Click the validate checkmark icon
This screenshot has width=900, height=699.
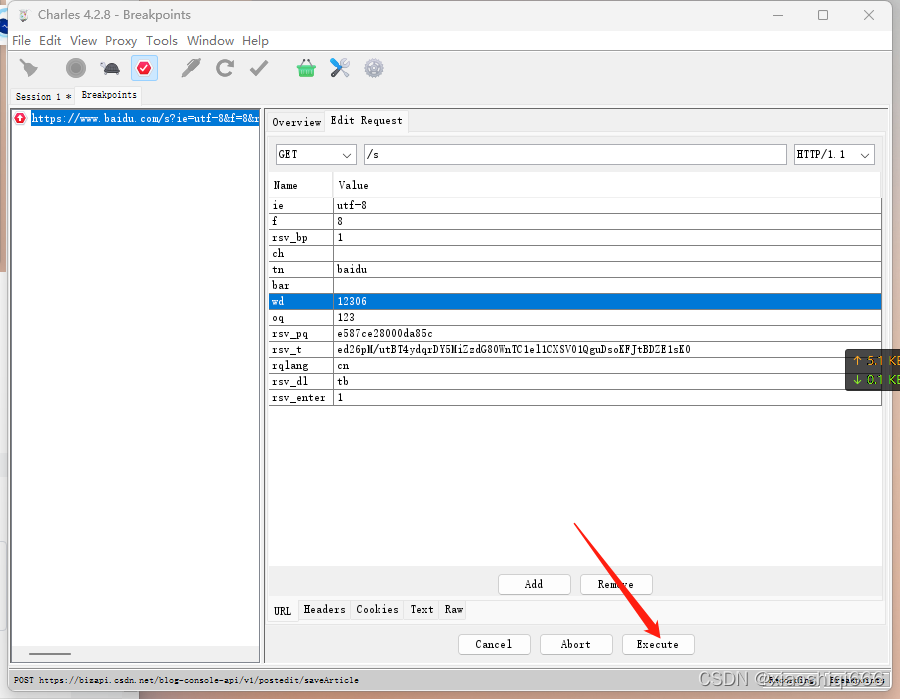[259, 68]
